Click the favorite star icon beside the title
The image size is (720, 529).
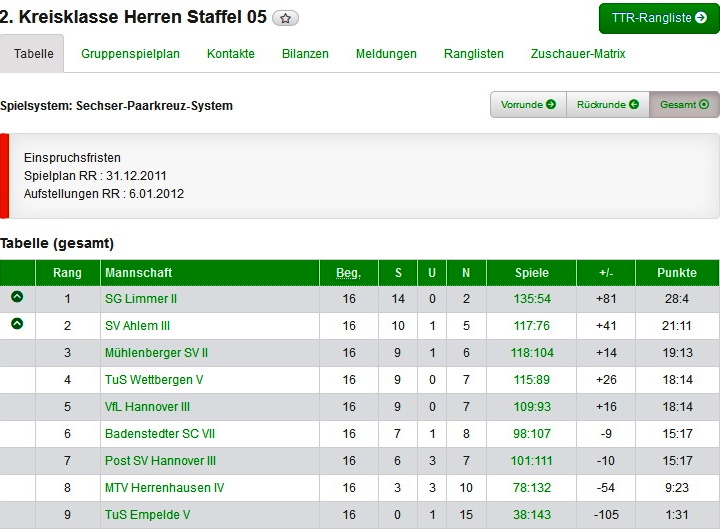pos(285,19)
